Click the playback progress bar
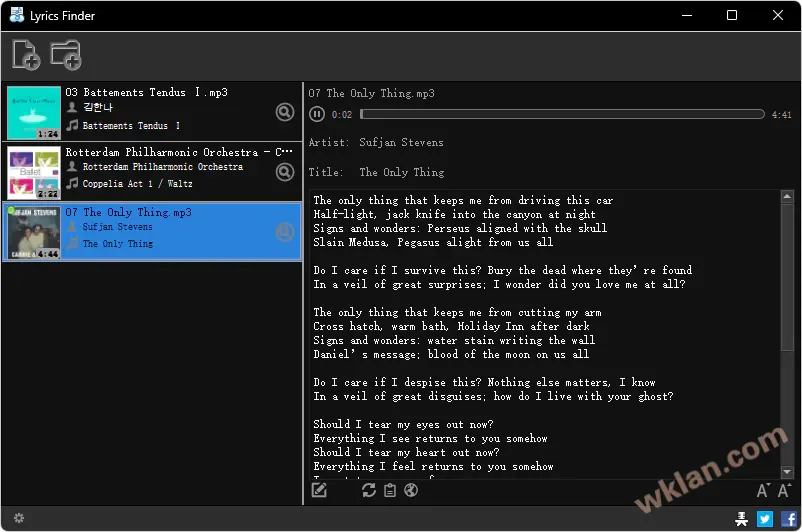 (x=562, y=114)
